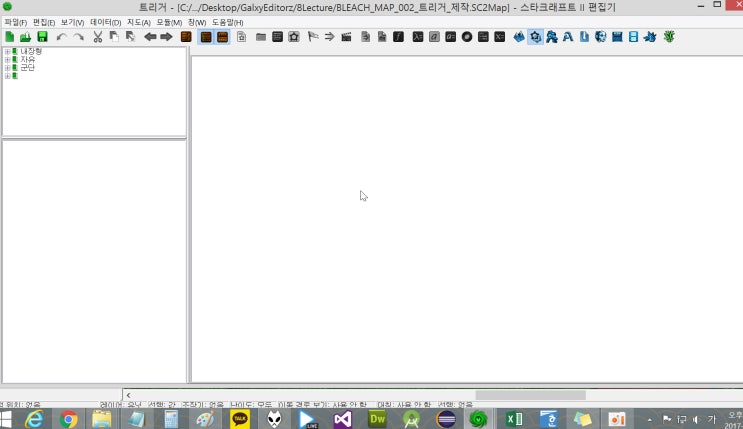This screenshot has width=743, height=429.
Task: Open the 보기(V) menu
Action: tap(72, 22)
